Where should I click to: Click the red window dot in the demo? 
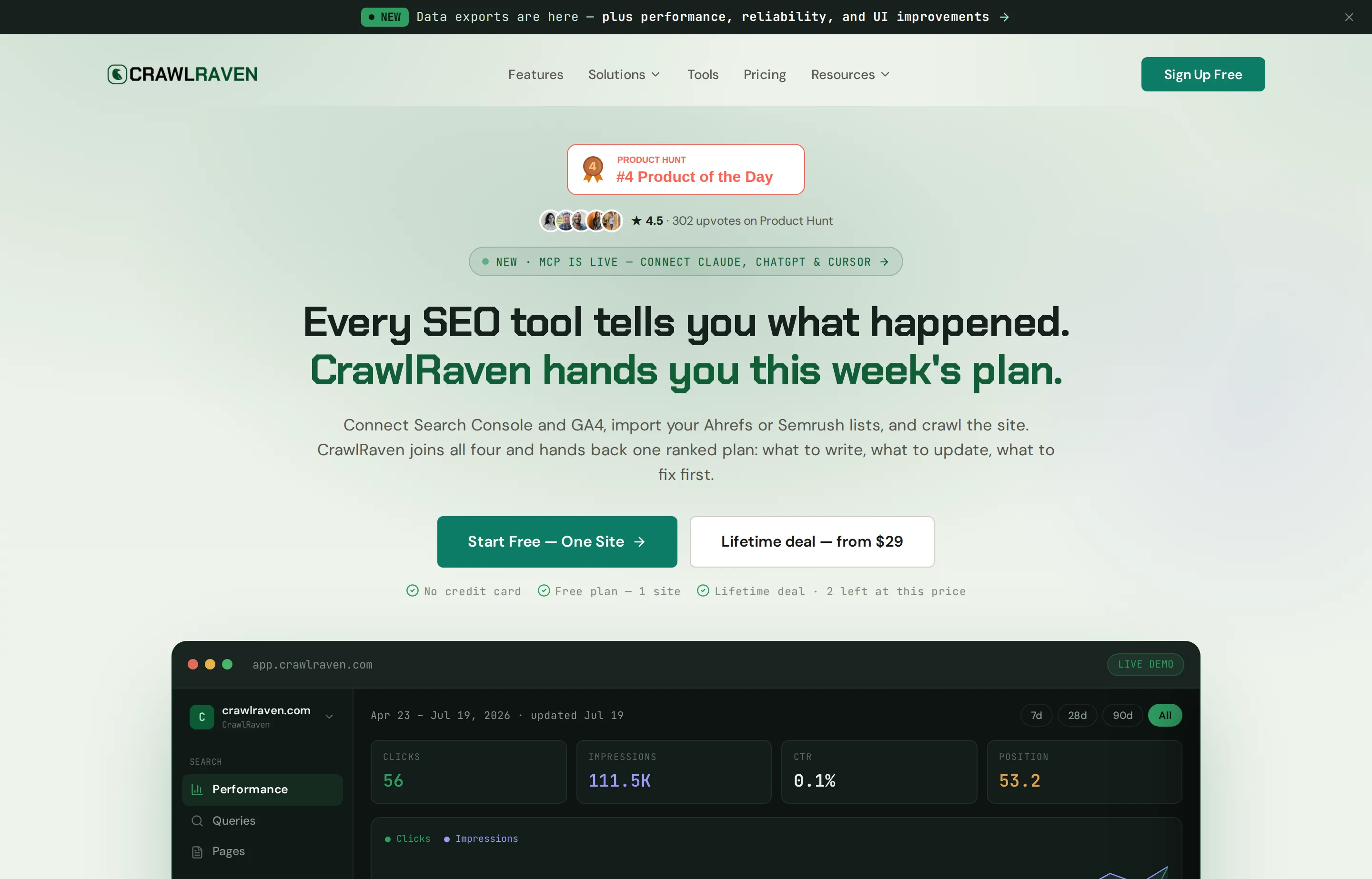pyautogui.click(x=193, y=664)
